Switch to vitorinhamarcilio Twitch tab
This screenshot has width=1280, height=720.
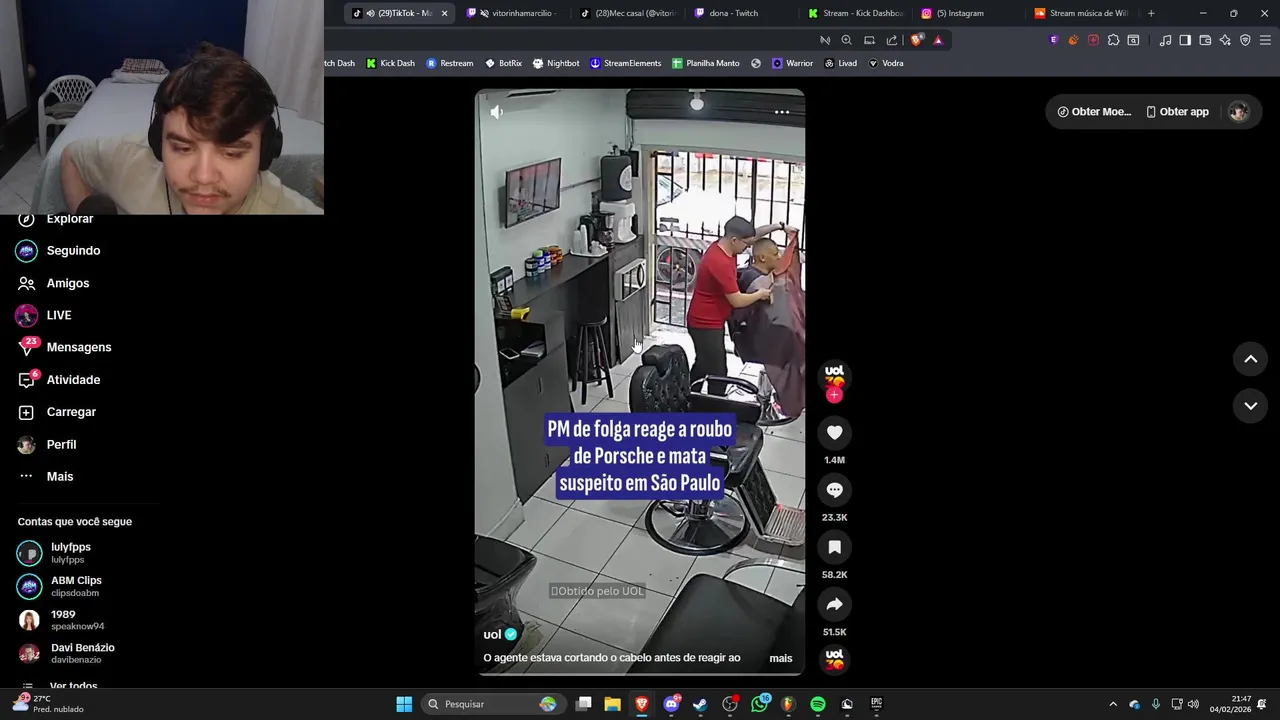tap(514, 13)
